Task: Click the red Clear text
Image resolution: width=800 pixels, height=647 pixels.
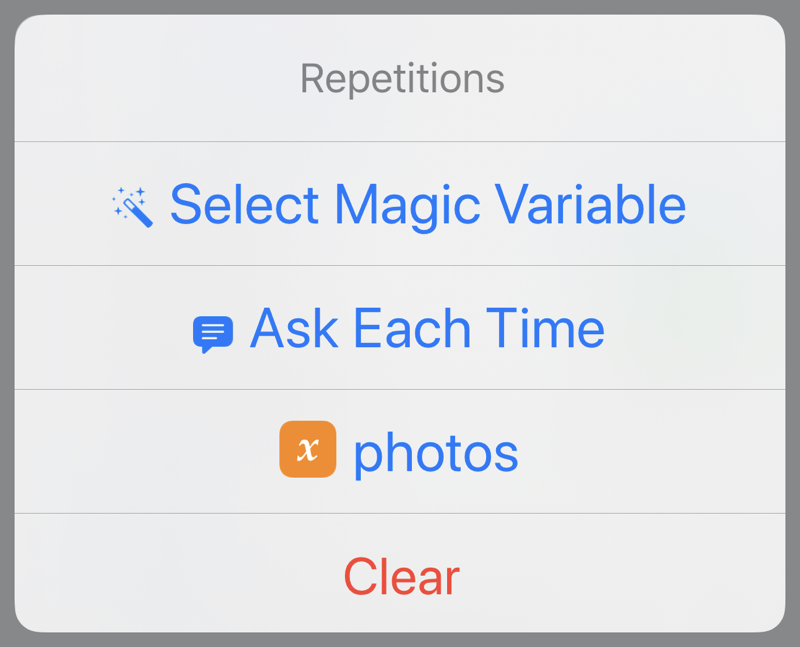Action: pyautogui.click(x=402, y=577)
